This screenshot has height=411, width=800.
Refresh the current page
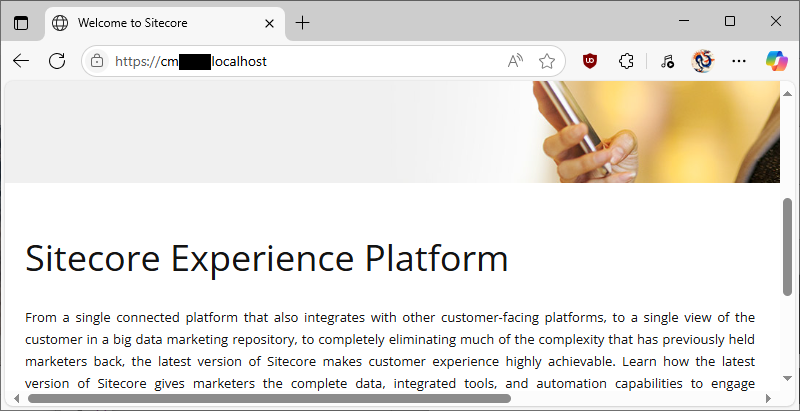coord(57,61)
